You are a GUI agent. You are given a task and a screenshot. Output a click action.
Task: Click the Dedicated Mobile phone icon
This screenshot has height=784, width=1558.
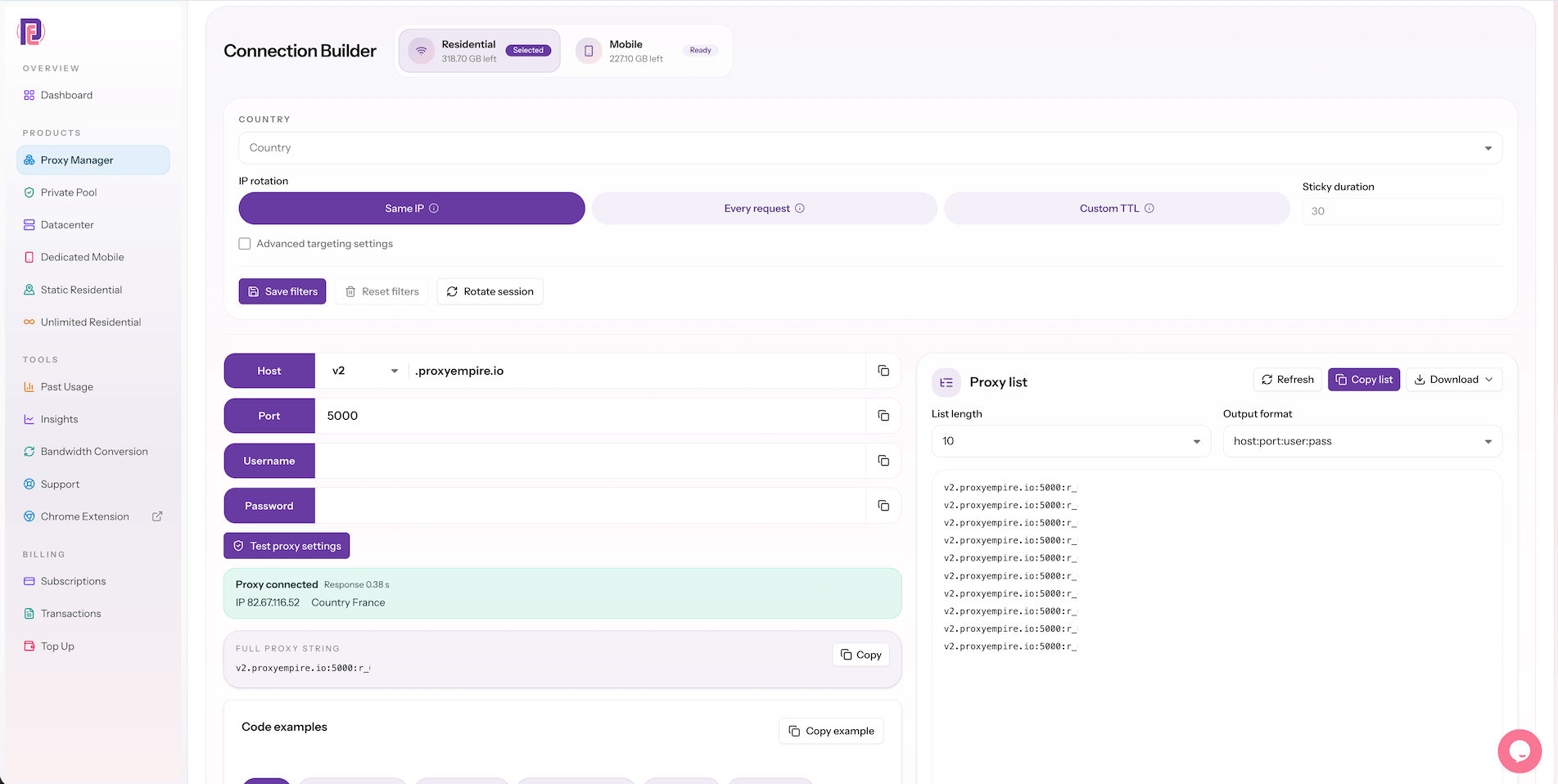tap(29, 257)
